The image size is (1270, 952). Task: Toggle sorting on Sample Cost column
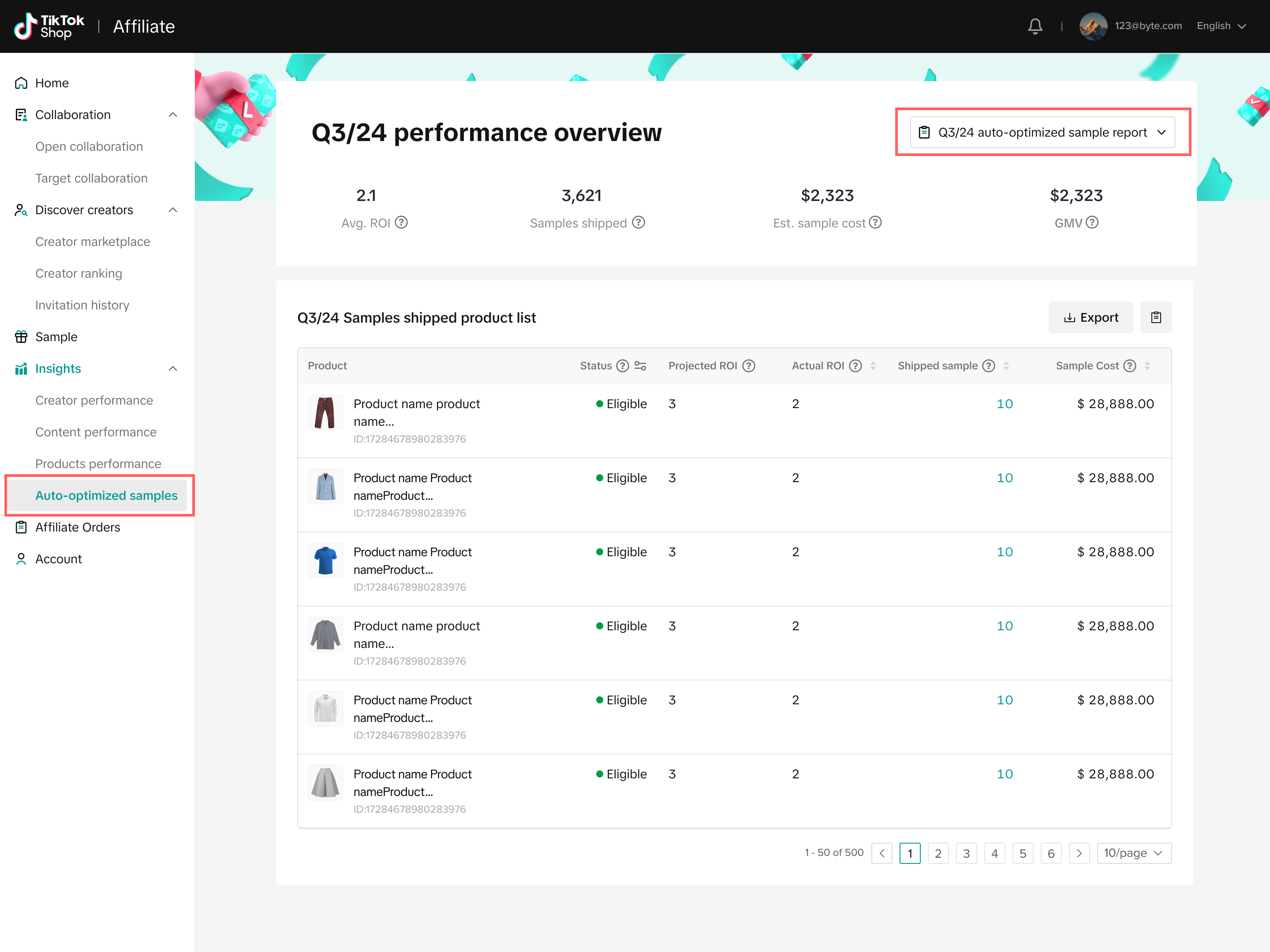pyautogui.click(x=1147, y=365)
